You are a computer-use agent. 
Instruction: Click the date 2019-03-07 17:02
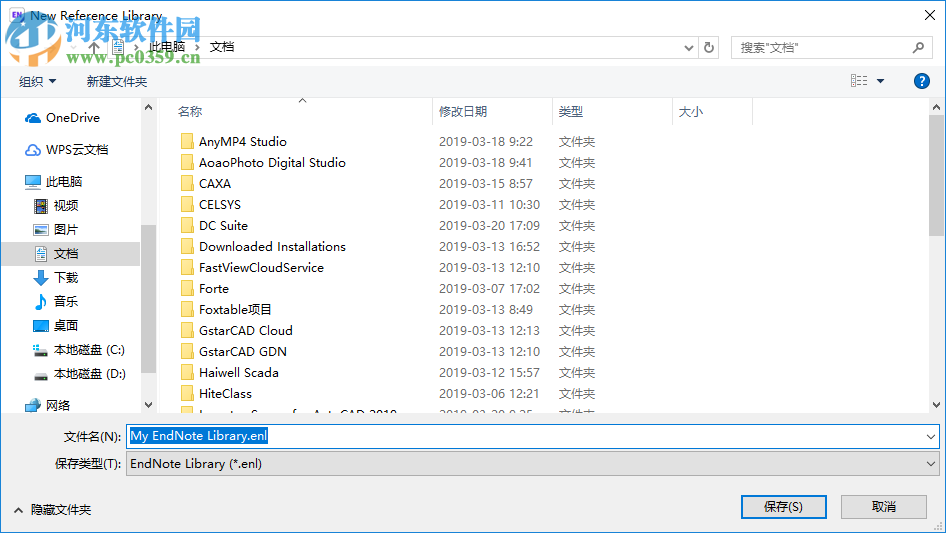click(x=489, y=289)
